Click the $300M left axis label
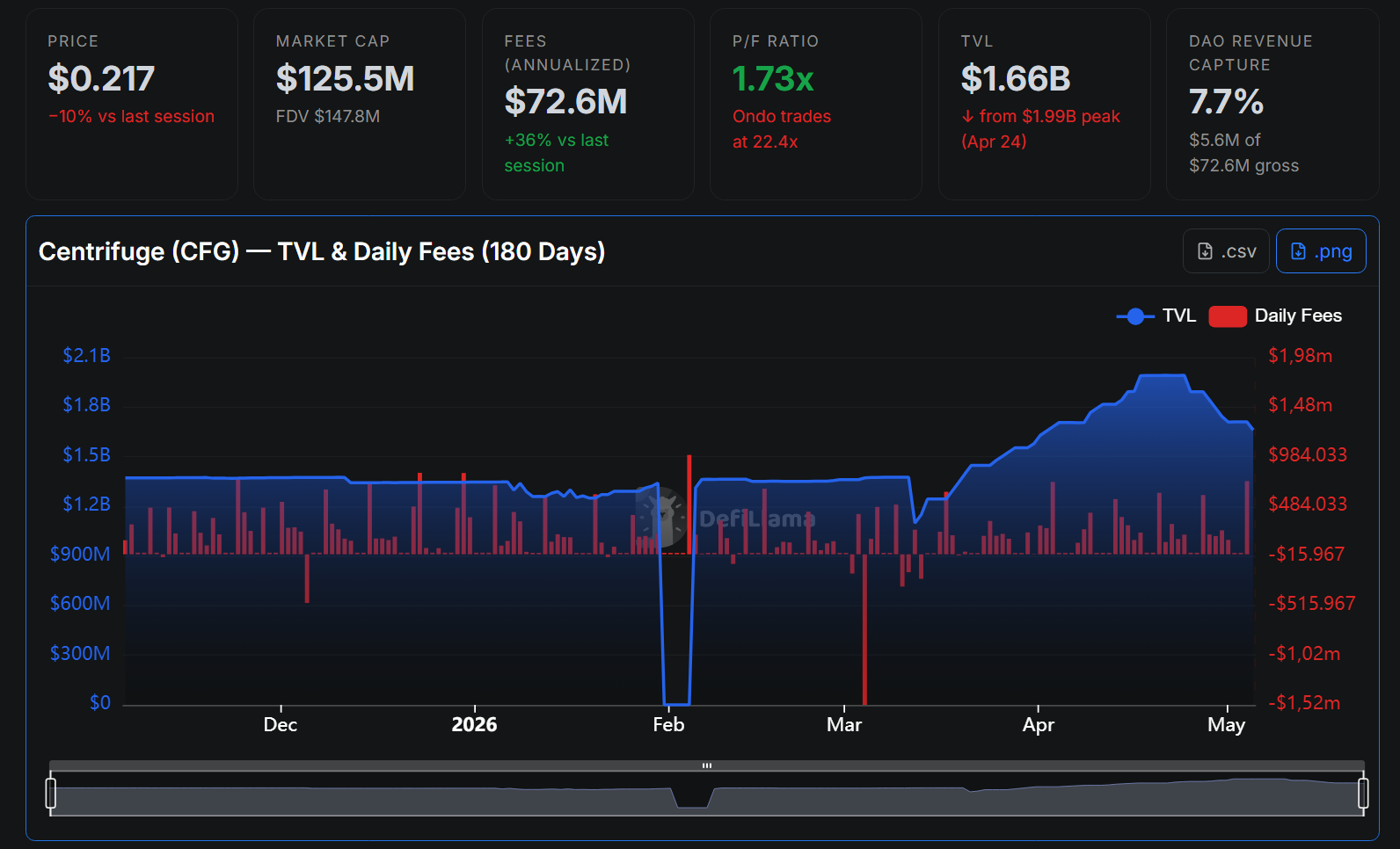 pos(80,654)
